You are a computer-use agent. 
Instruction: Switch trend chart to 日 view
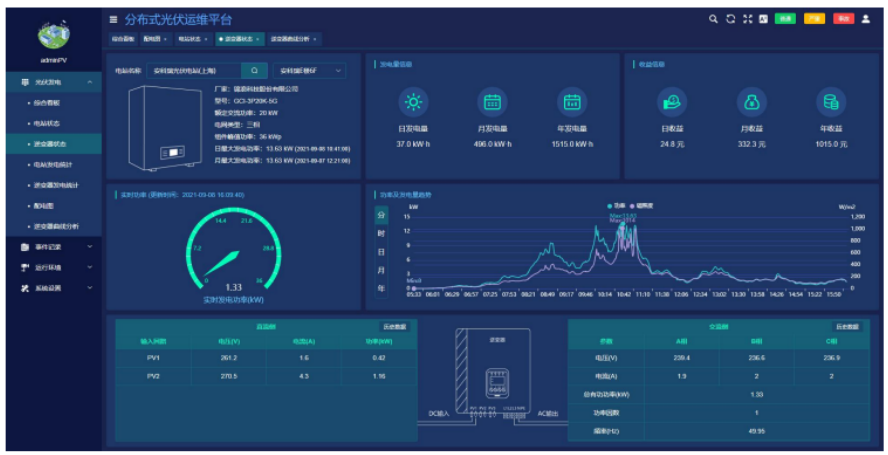(x=380, y=252)
